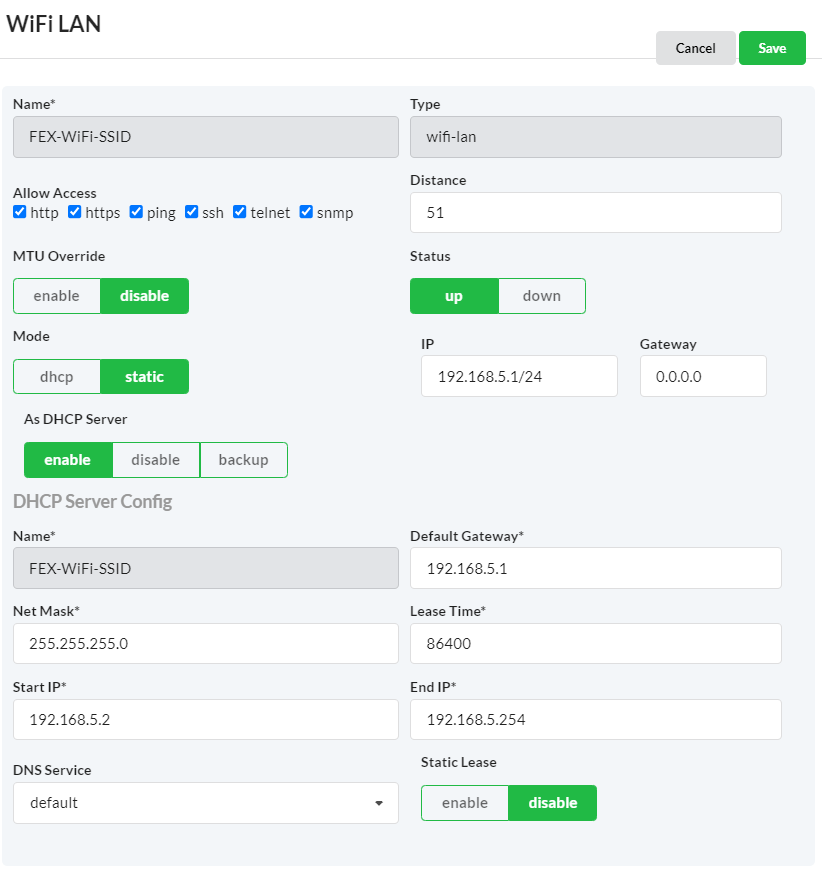Click the Gateway input field
Screen dimensions: 822x873
[703, 376]
